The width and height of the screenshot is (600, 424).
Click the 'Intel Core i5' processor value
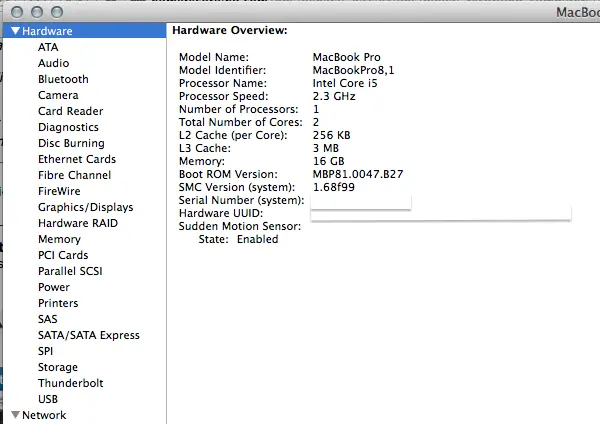tap(345, 83)
